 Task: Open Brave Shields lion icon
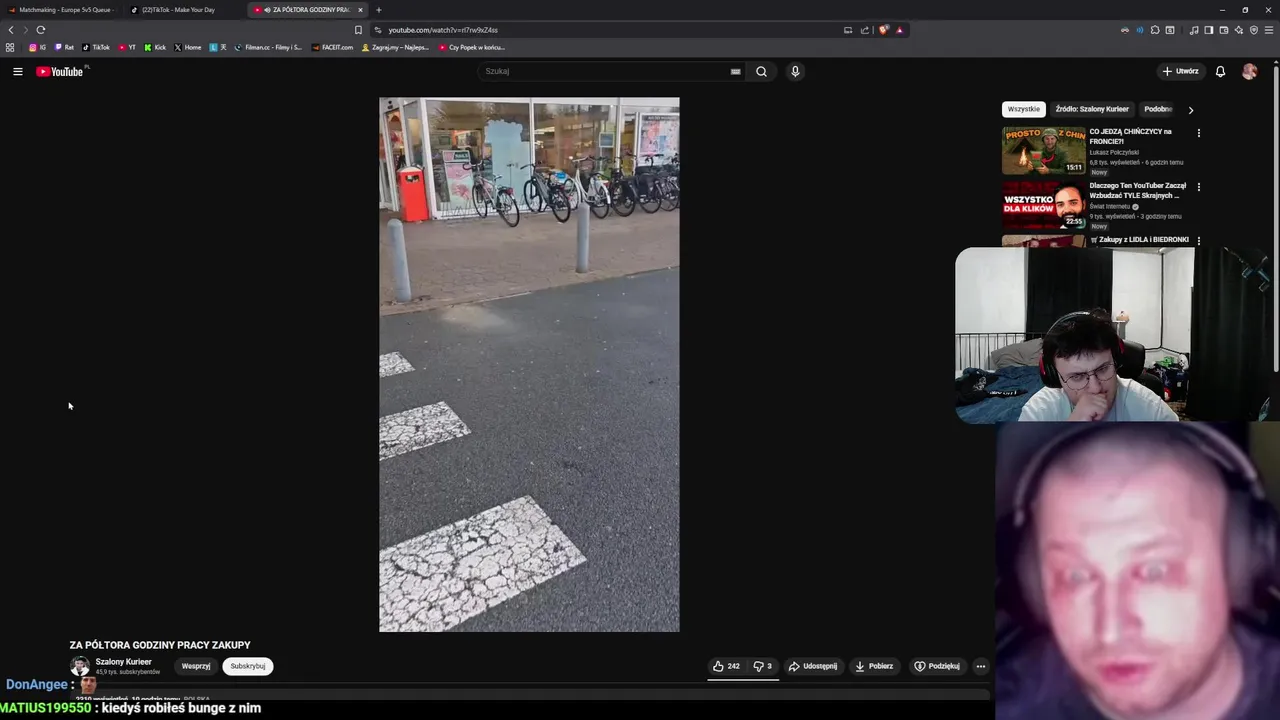(883, 30)
